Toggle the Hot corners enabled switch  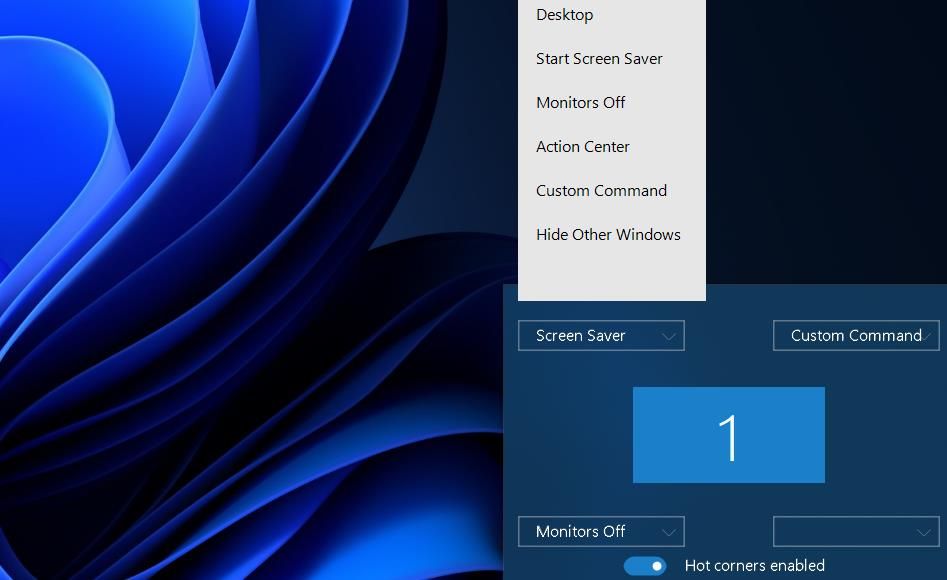pos(645,566)
